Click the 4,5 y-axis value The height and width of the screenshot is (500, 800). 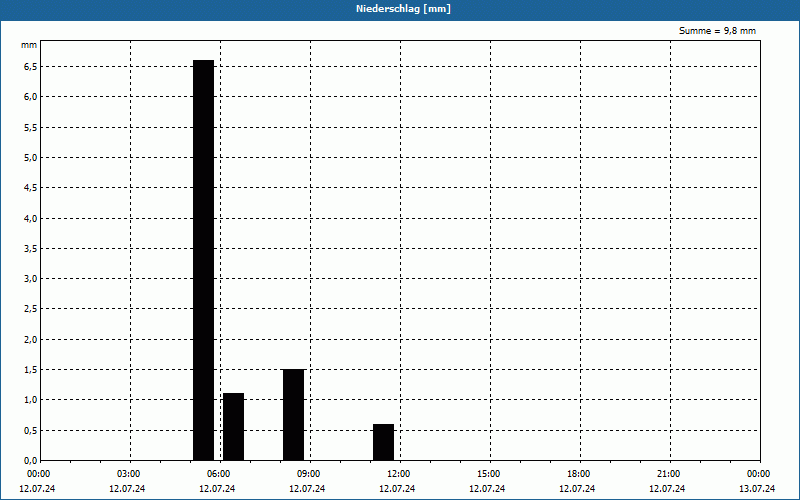tap(31, 188)
